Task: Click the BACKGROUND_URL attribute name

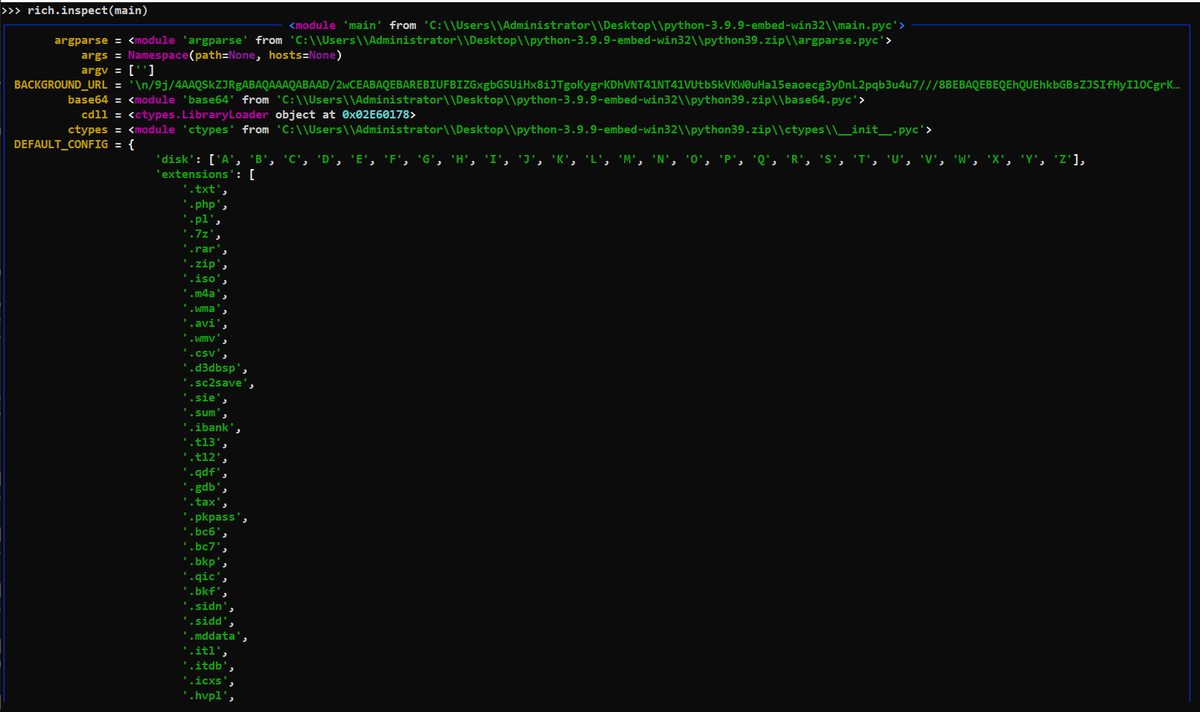Action: click(61, 85)
